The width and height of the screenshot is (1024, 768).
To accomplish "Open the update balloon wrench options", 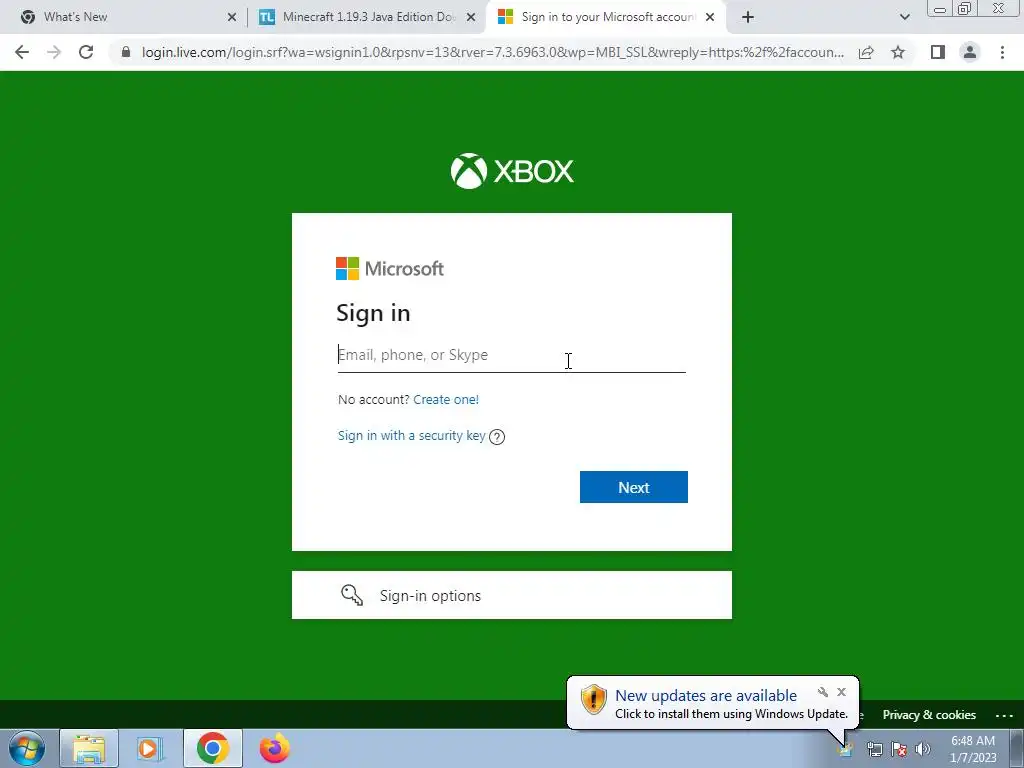I will 823,692.
